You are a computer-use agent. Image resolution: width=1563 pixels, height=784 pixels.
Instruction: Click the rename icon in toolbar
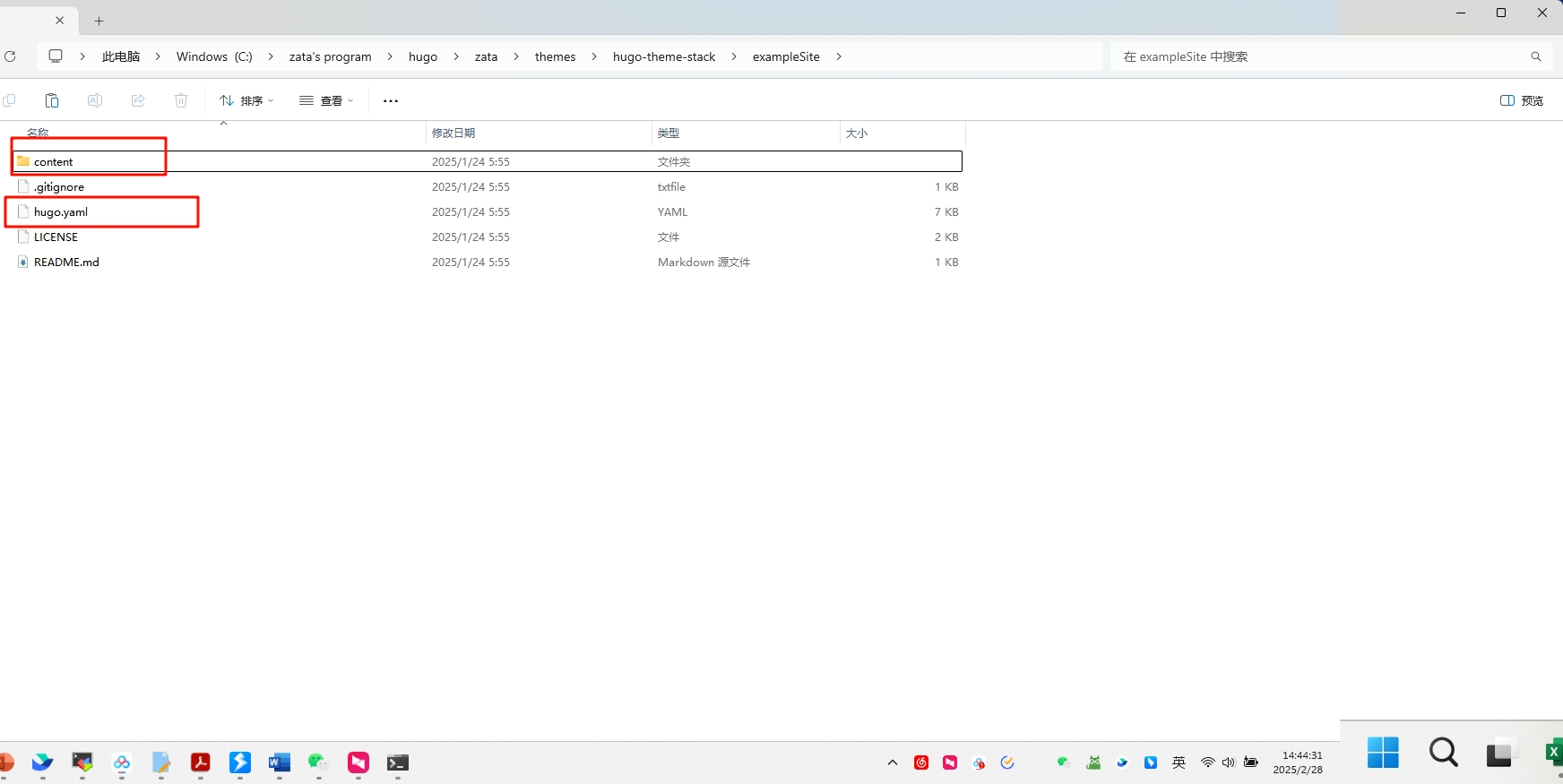tap(95, 100)
